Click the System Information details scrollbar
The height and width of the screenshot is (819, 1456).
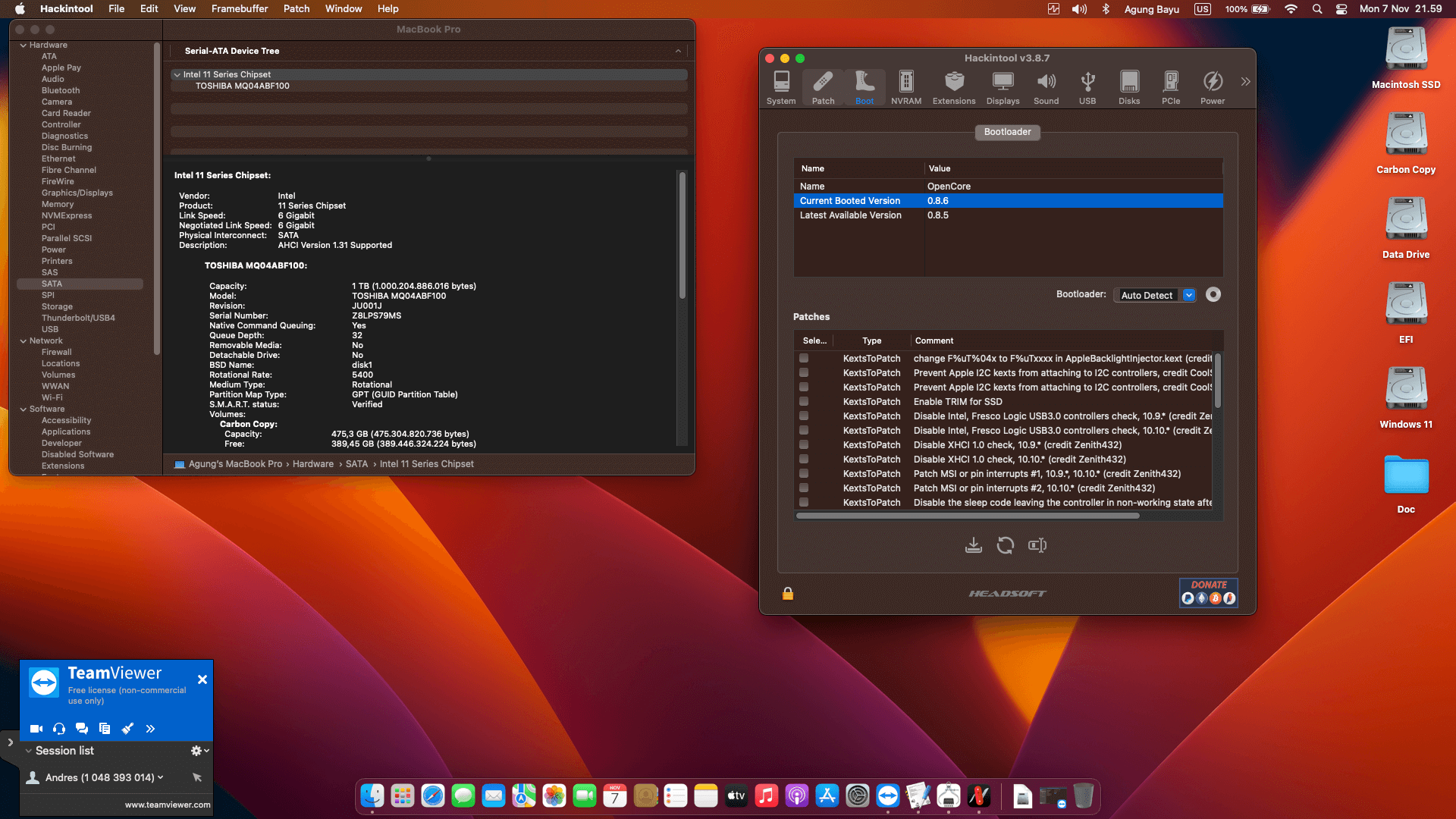click(x=682, y=235)
